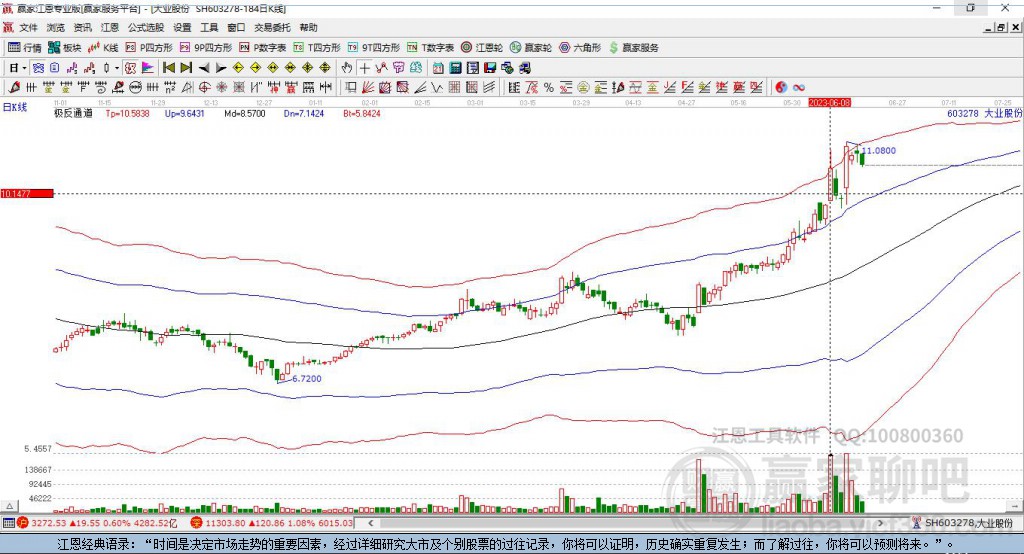Select the red pencil drawing tool
Image resolution: width=1024 pixels, height=554 pixels.
(x=14, y=88)
